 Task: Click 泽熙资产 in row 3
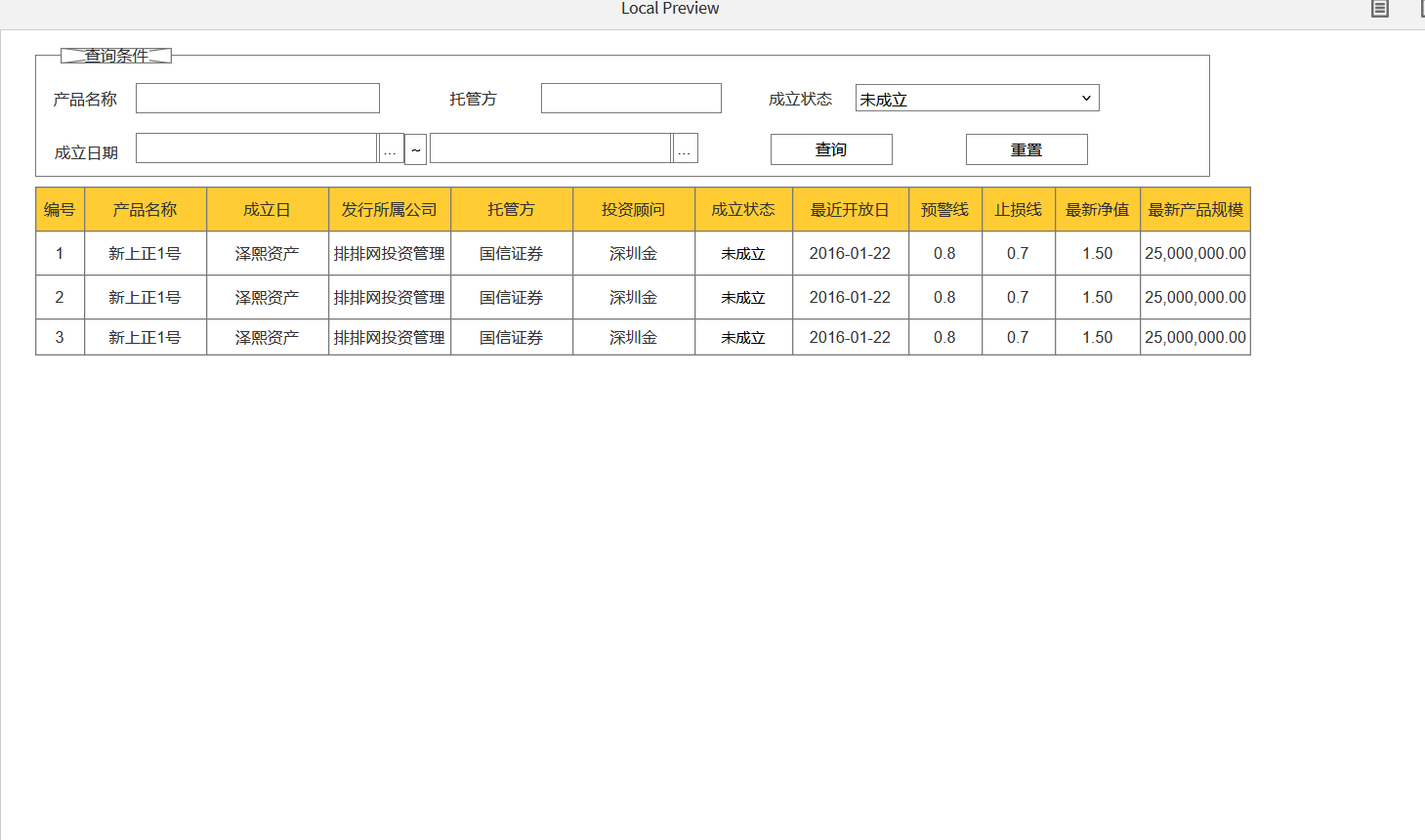click(268, 337)
